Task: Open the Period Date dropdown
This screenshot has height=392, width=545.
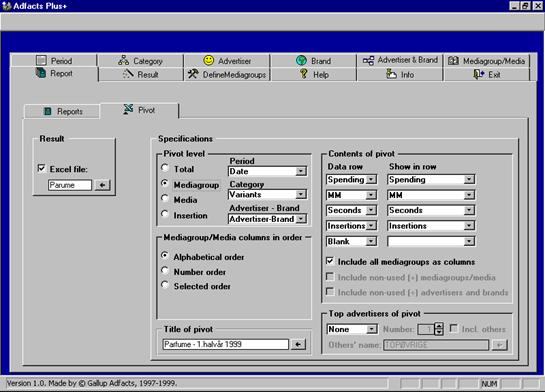Action: coord(301,171)
